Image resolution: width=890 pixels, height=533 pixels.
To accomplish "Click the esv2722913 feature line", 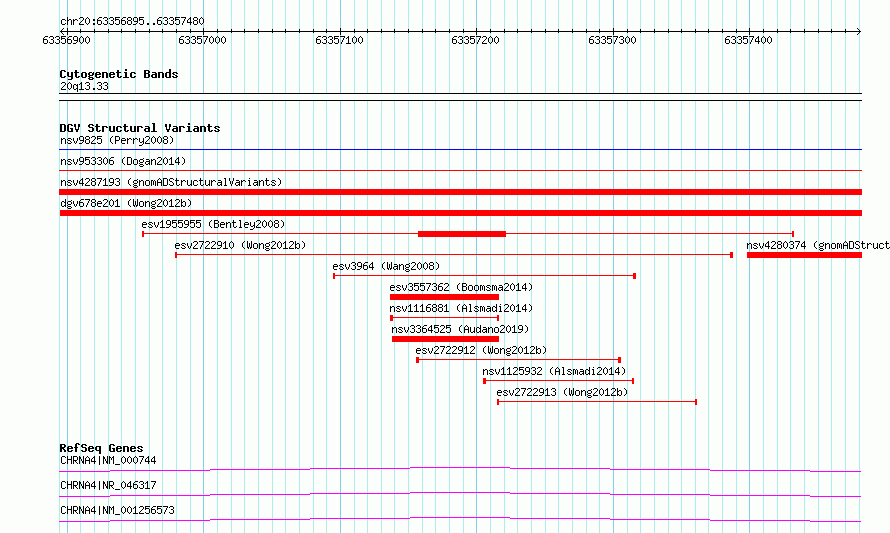I will click(597, 402).
